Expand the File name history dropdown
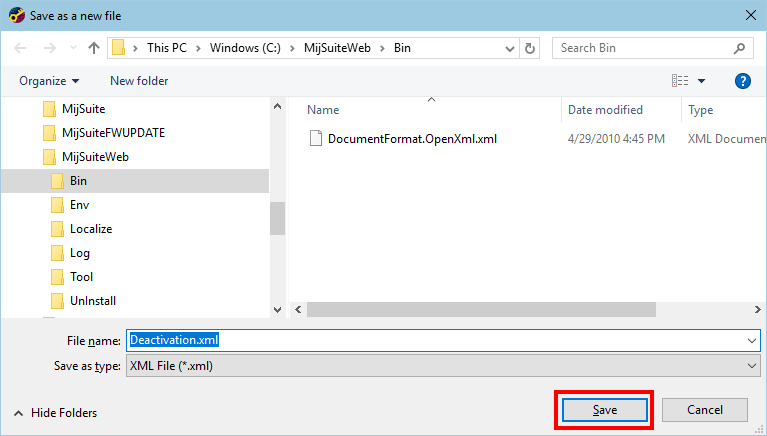 coord(752,340)
